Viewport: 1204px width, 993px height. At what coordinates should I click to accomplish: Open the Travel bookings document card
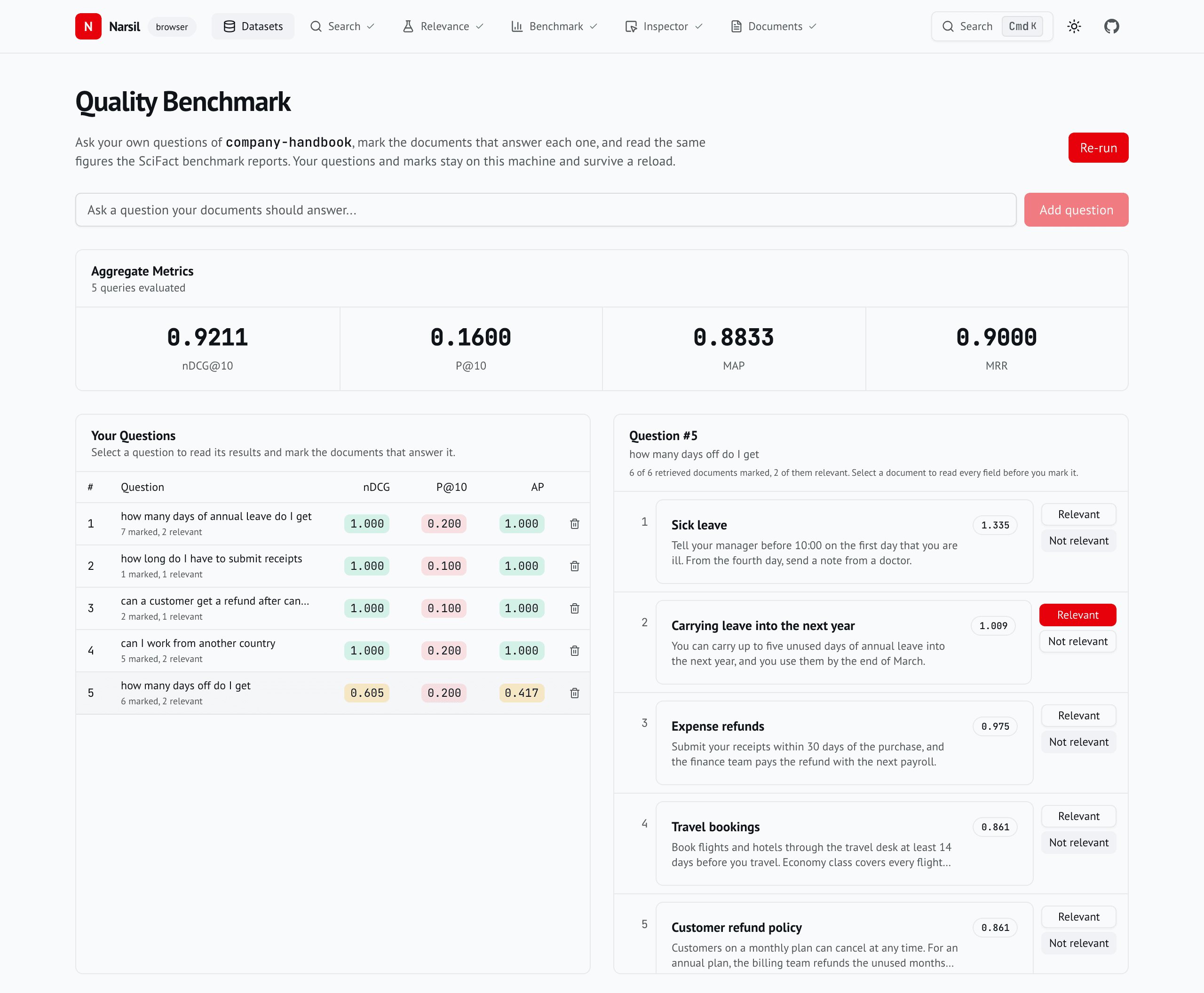844,843
